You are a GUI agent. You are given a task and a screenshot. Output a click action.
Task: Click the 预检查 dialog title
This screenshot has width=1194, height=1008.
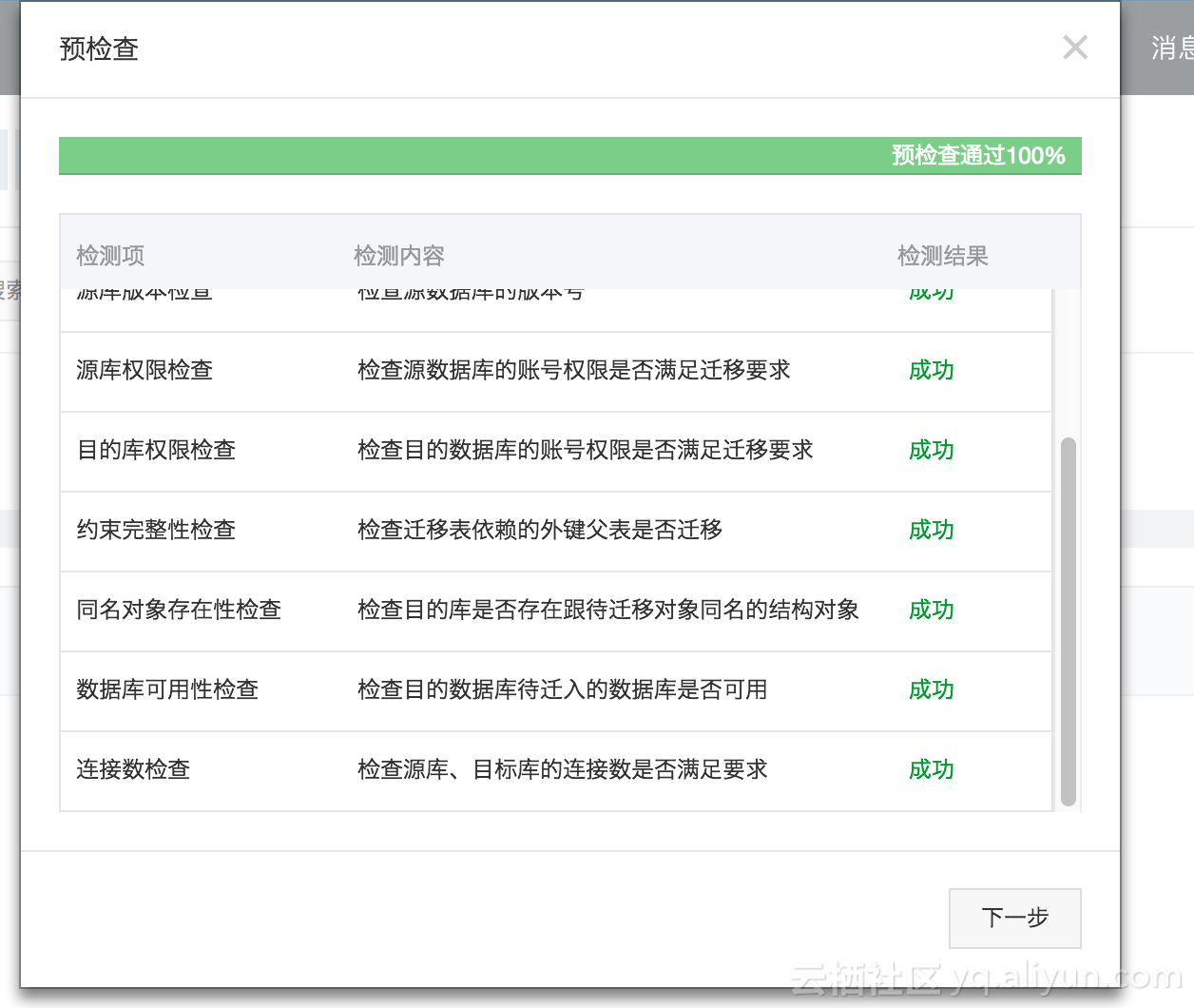(x=99, y=48)
